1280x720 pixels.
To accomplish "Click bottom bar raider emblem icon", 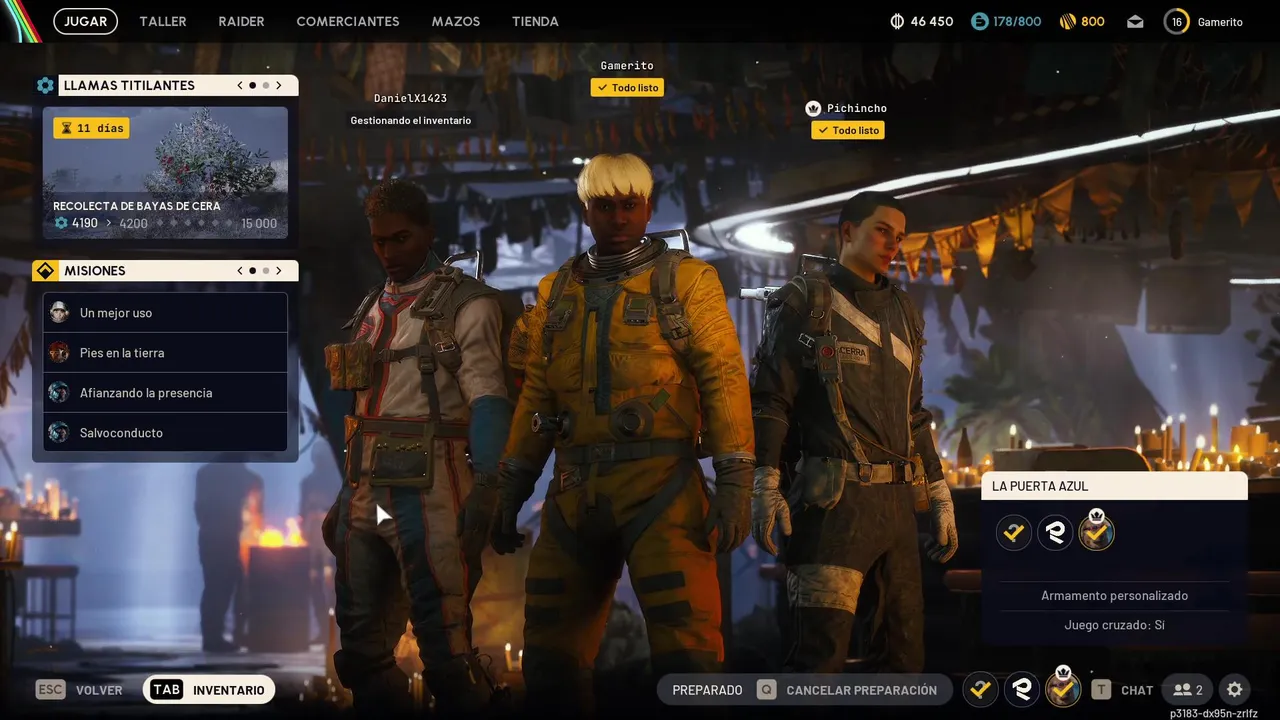I will tap(1022, 689).
